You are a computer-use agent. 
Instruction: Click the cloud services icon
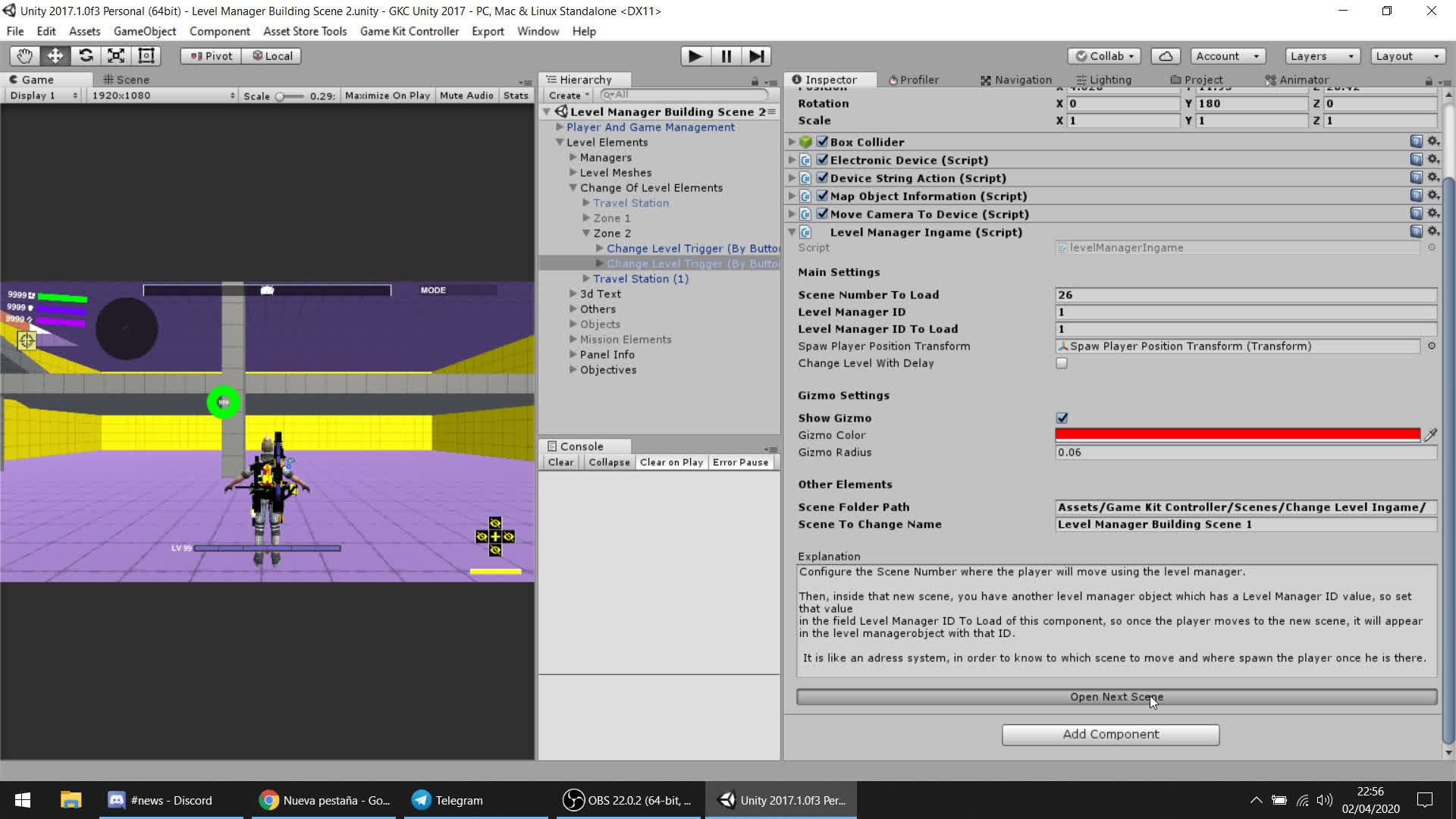tap(1166, 56)
